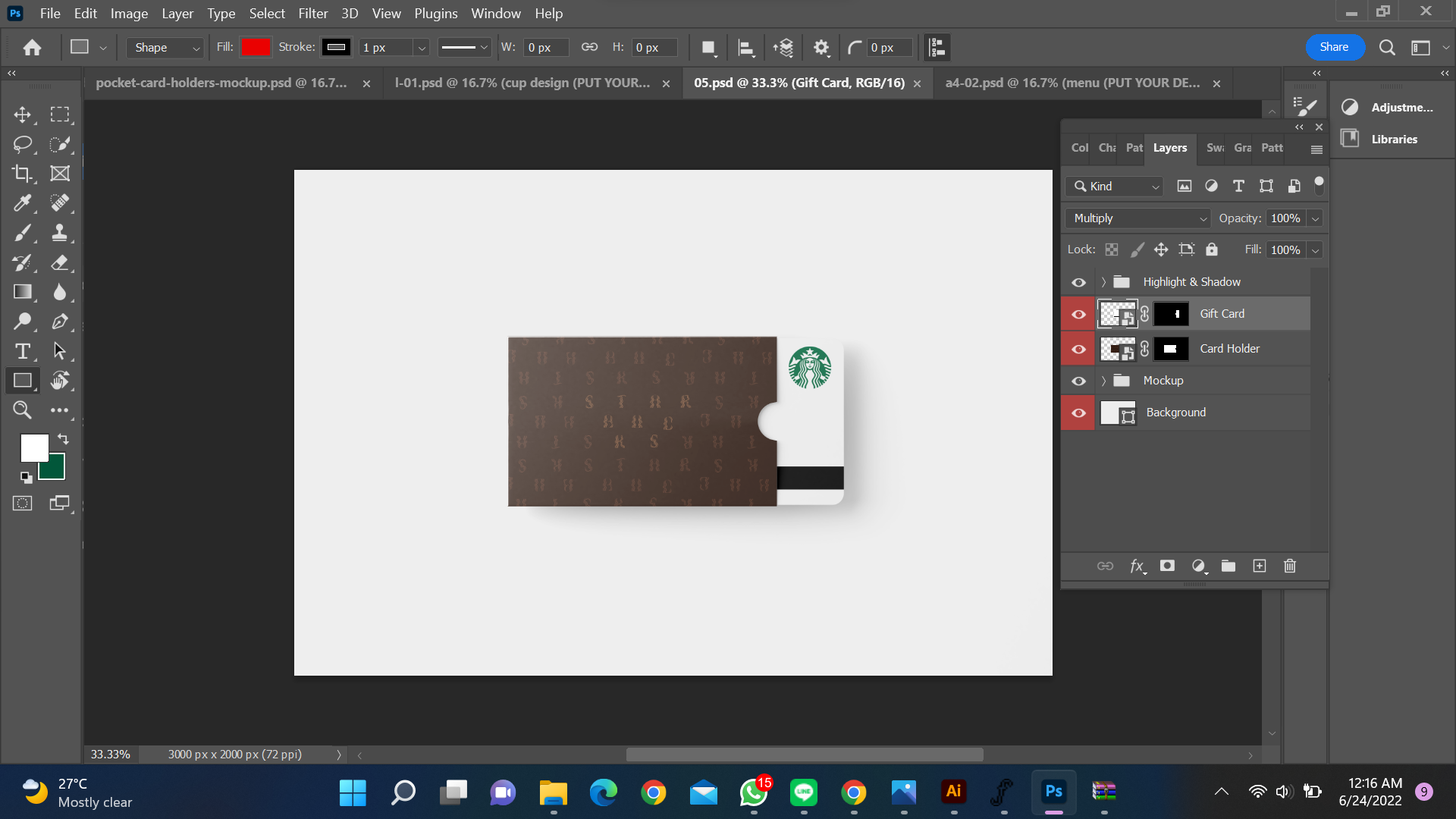1456x819 pixels.
Task: Select the Horizontal Type tool
Action: [22, 351]
